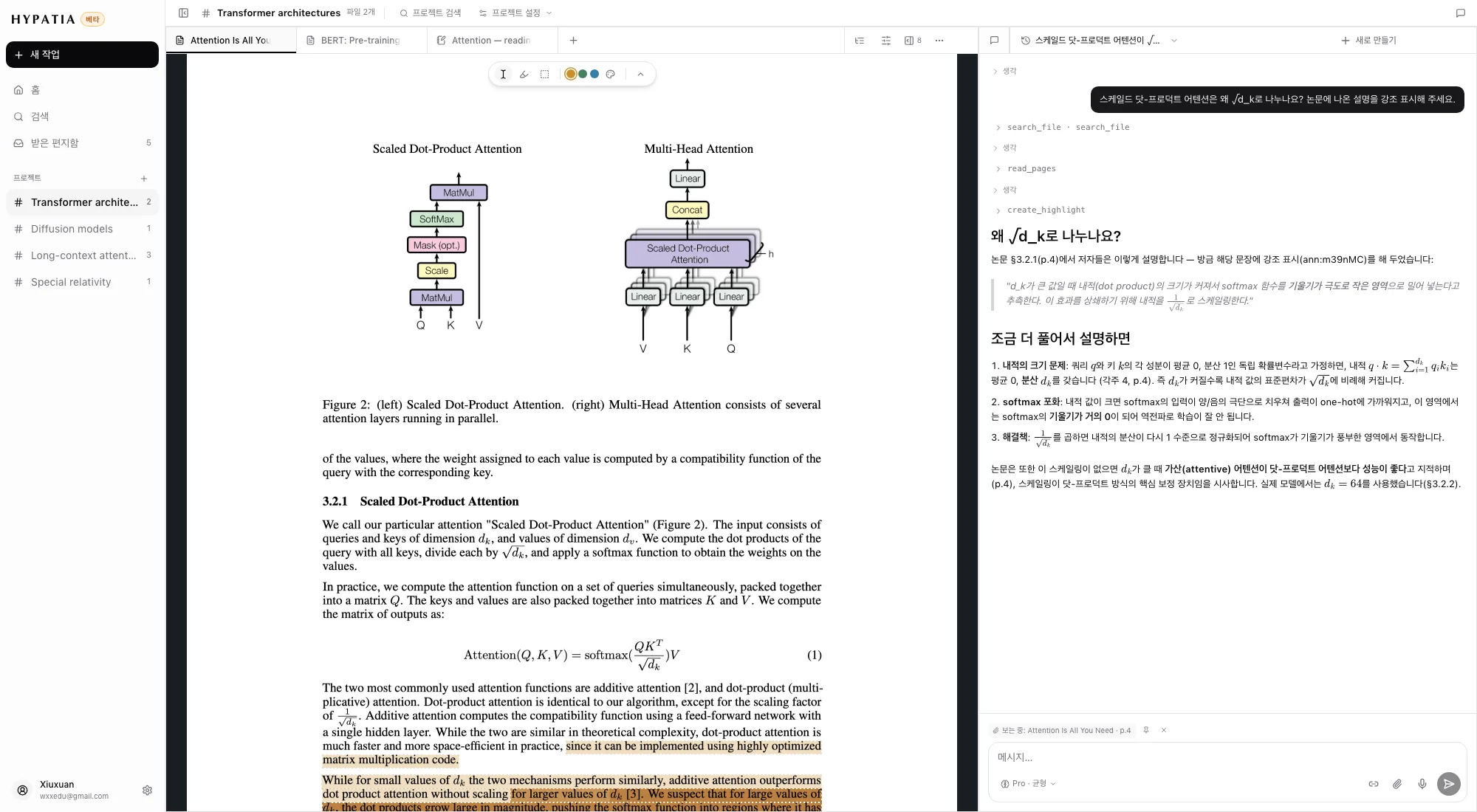The height and width of the screenshot is (812, 1477).
Task: Click the 프로젝트 section label
Action: point(27,179)
